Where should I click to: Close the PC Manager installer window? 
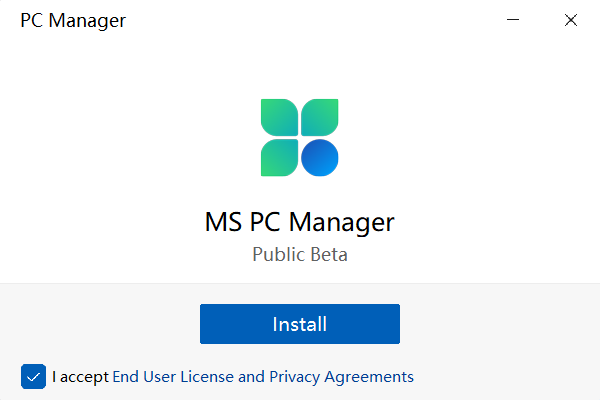coord(571,20)
